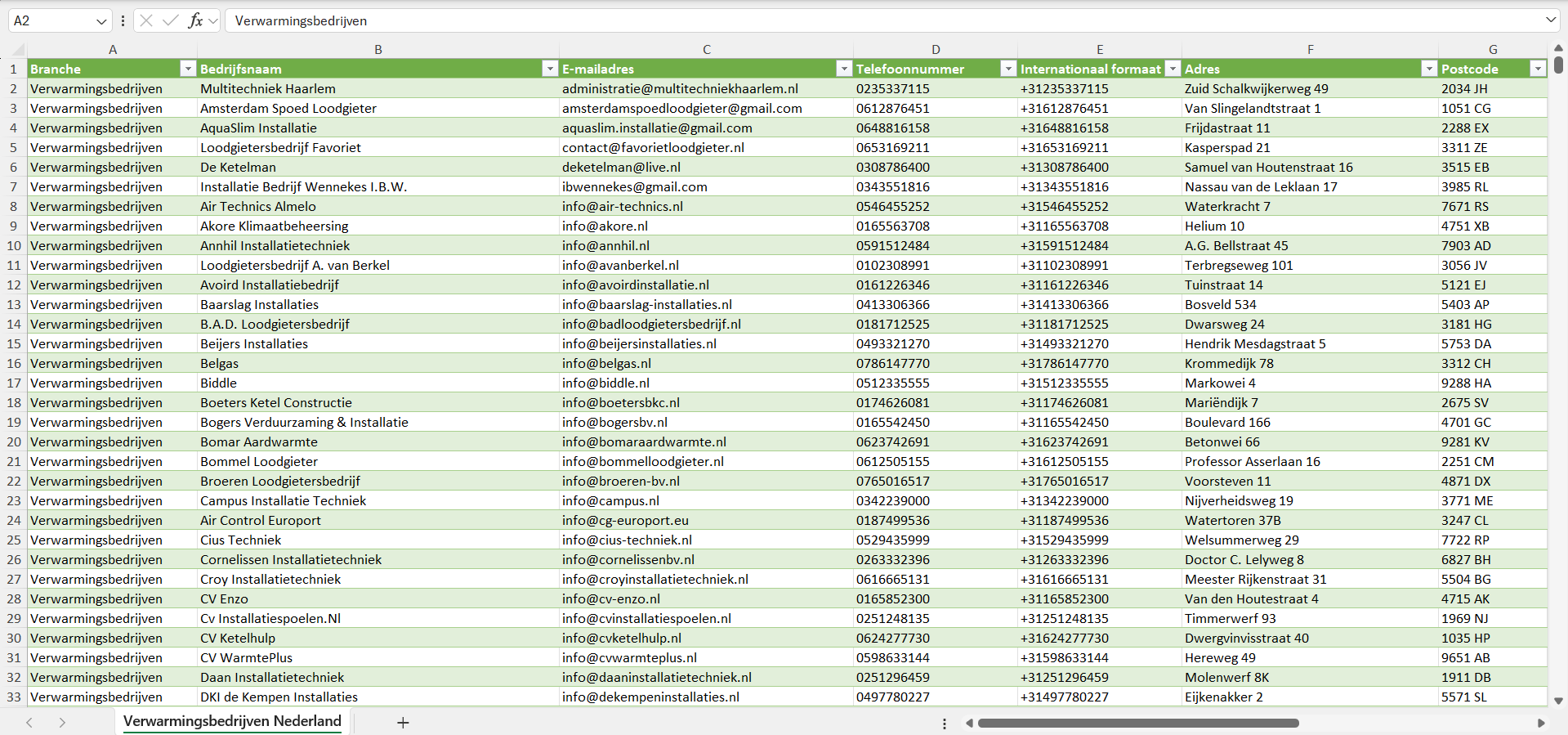Image resolution: width=1568 pixels, height=735 pixels.
Task: Add a new sheet with plus icon
Action: [403, 723]
